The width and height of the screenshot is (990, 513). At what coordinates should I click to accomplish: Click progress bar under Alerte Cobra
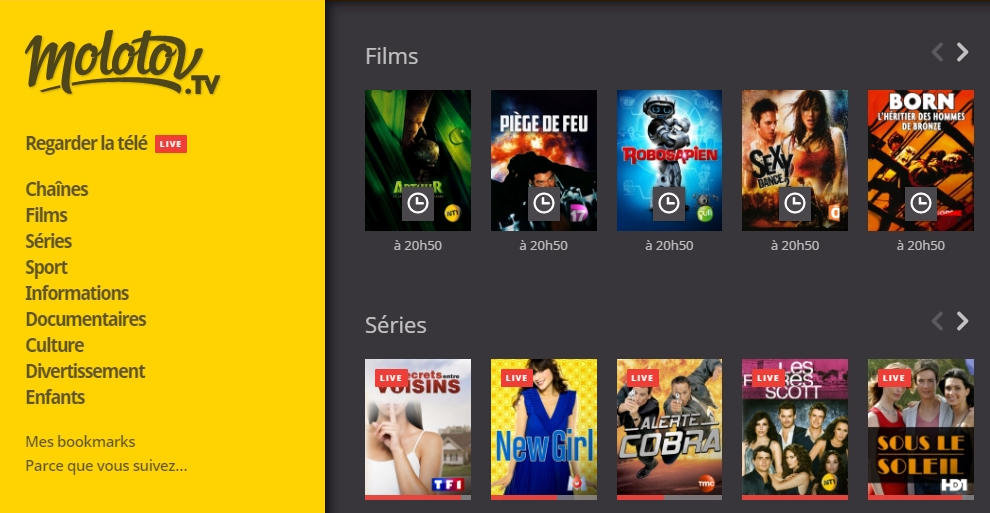point(669,497)
